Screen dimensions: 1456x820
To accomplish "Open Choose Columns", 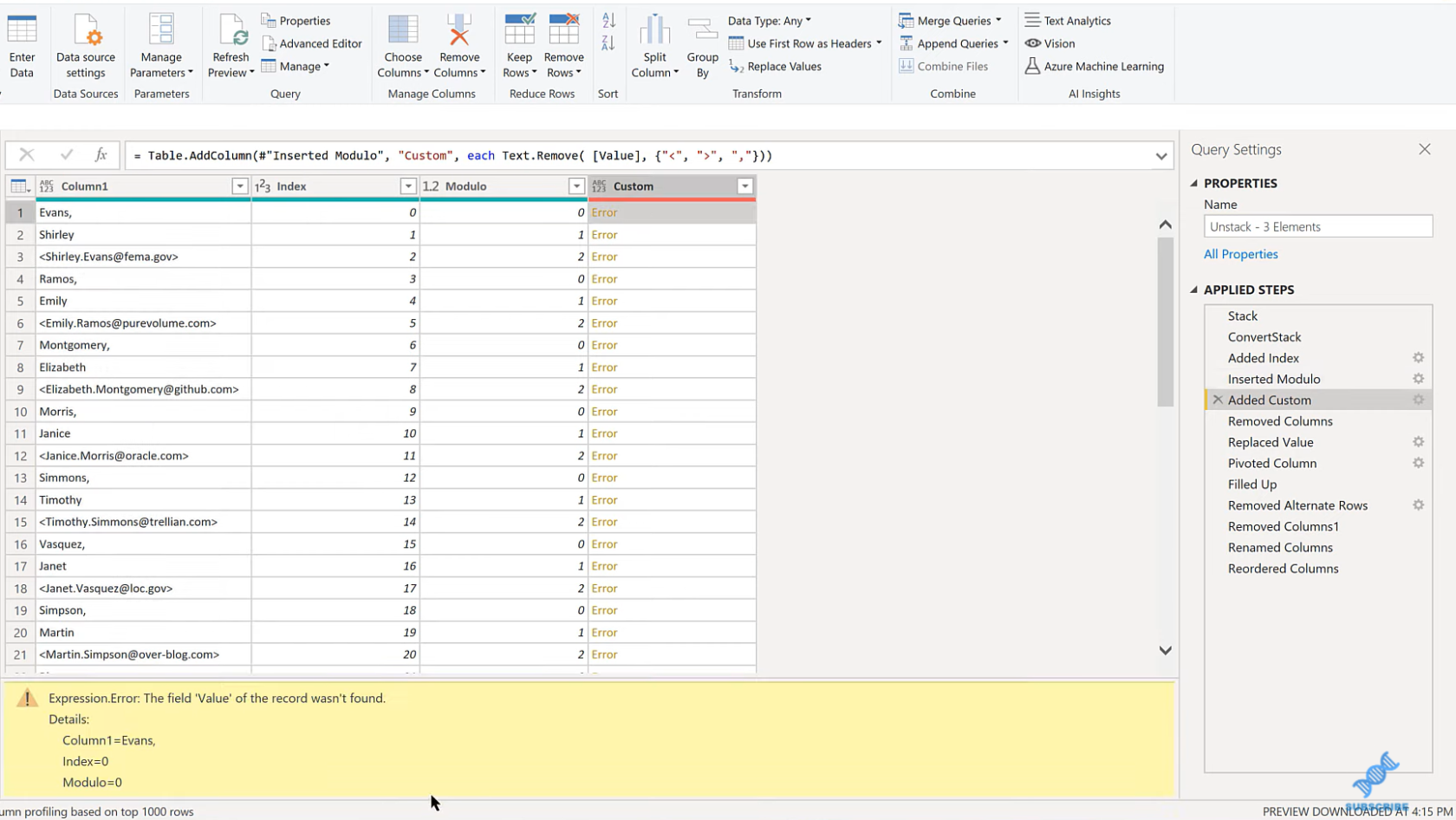I will [403, 46].
